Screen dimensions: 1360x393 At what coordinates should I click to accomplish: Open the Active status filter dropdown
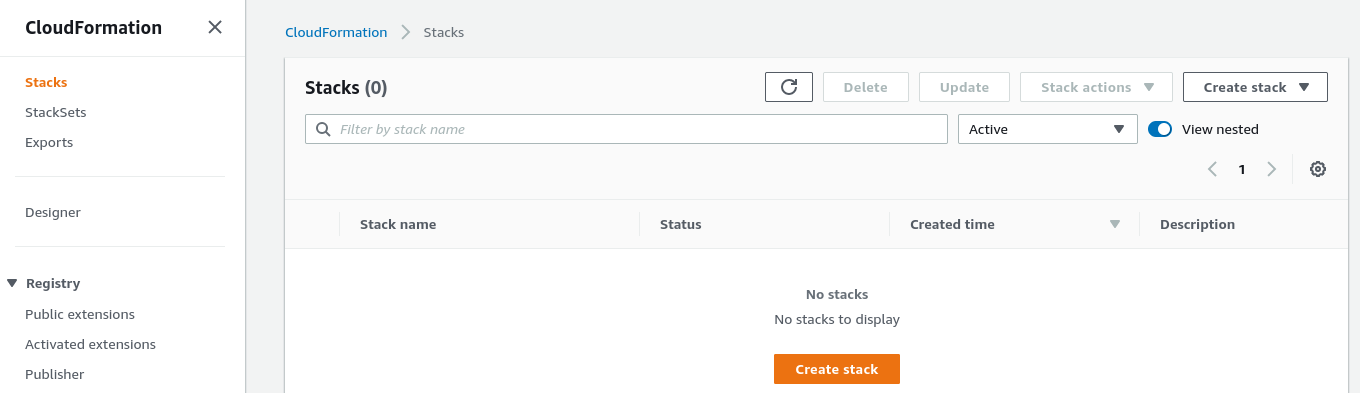[1048, 129]
